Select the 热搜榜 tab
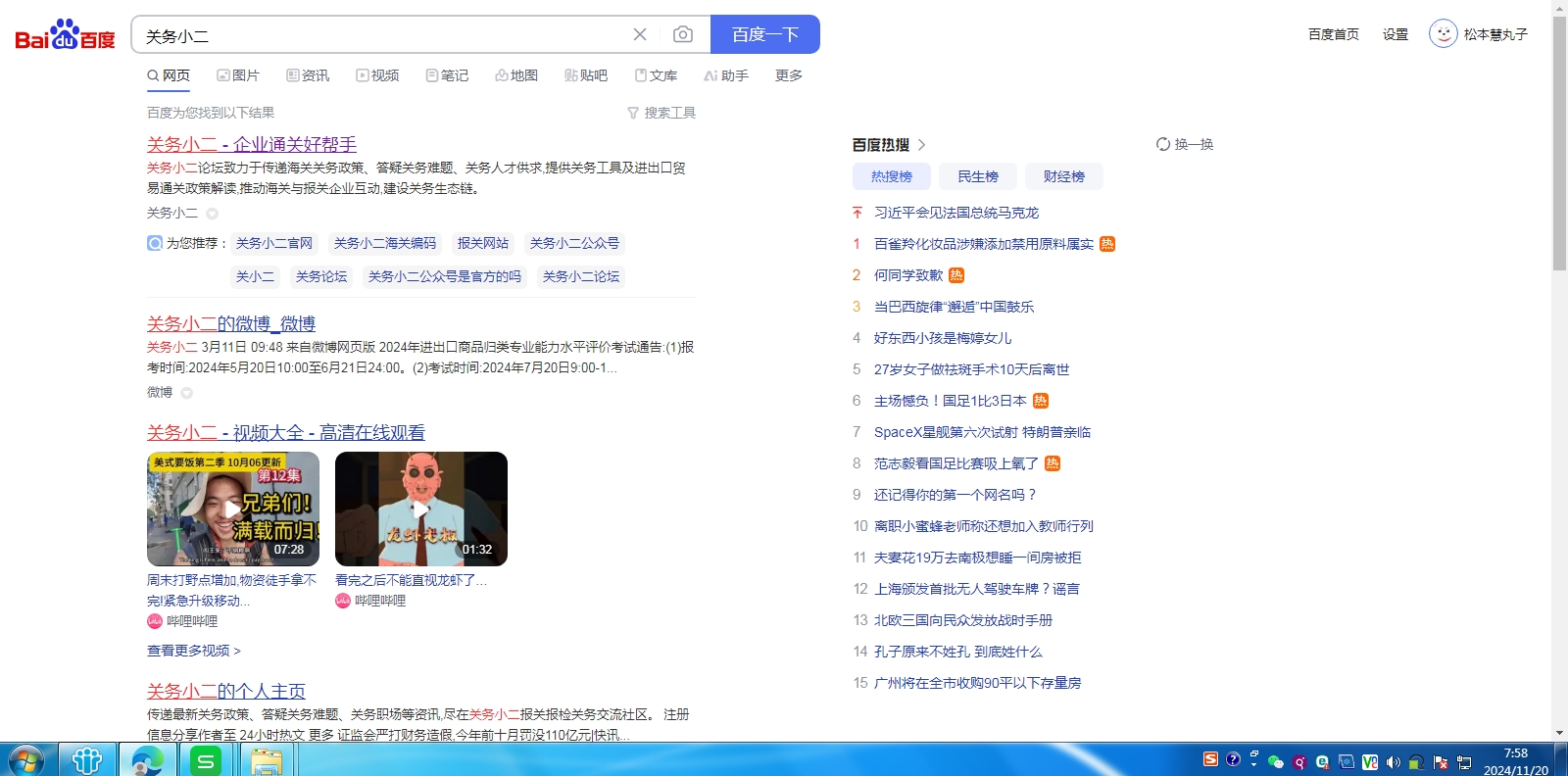 pos(892,176)
